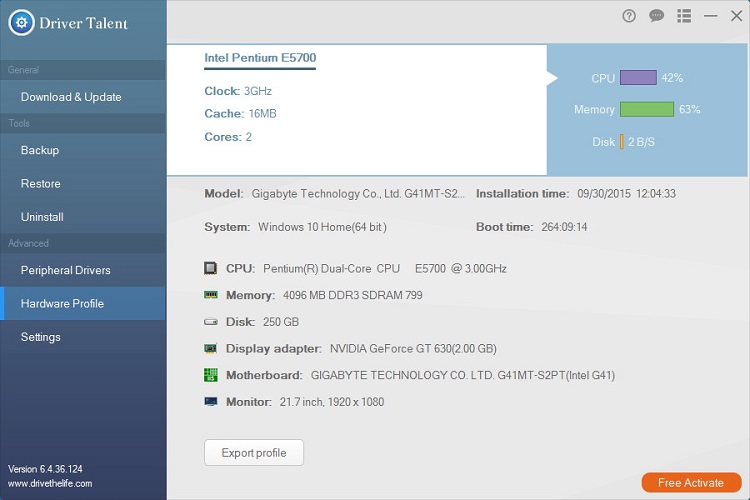Click the Display adapter card icon
Screen dimensions: 750x500
point(210,348)
